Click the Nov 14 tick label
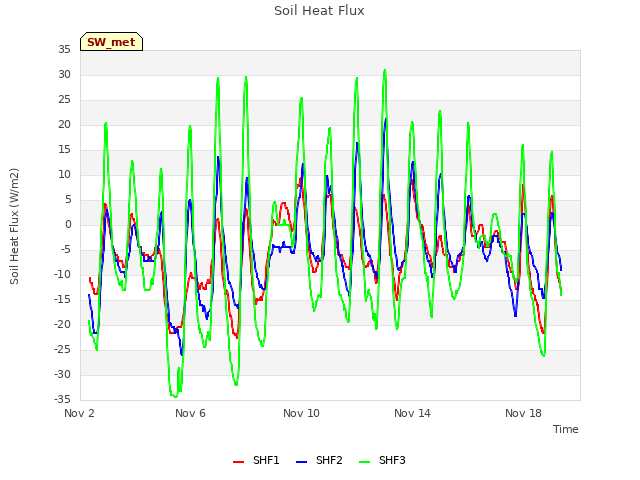The height and width of the screenshot is (480, 640). [x=412, y=413]
